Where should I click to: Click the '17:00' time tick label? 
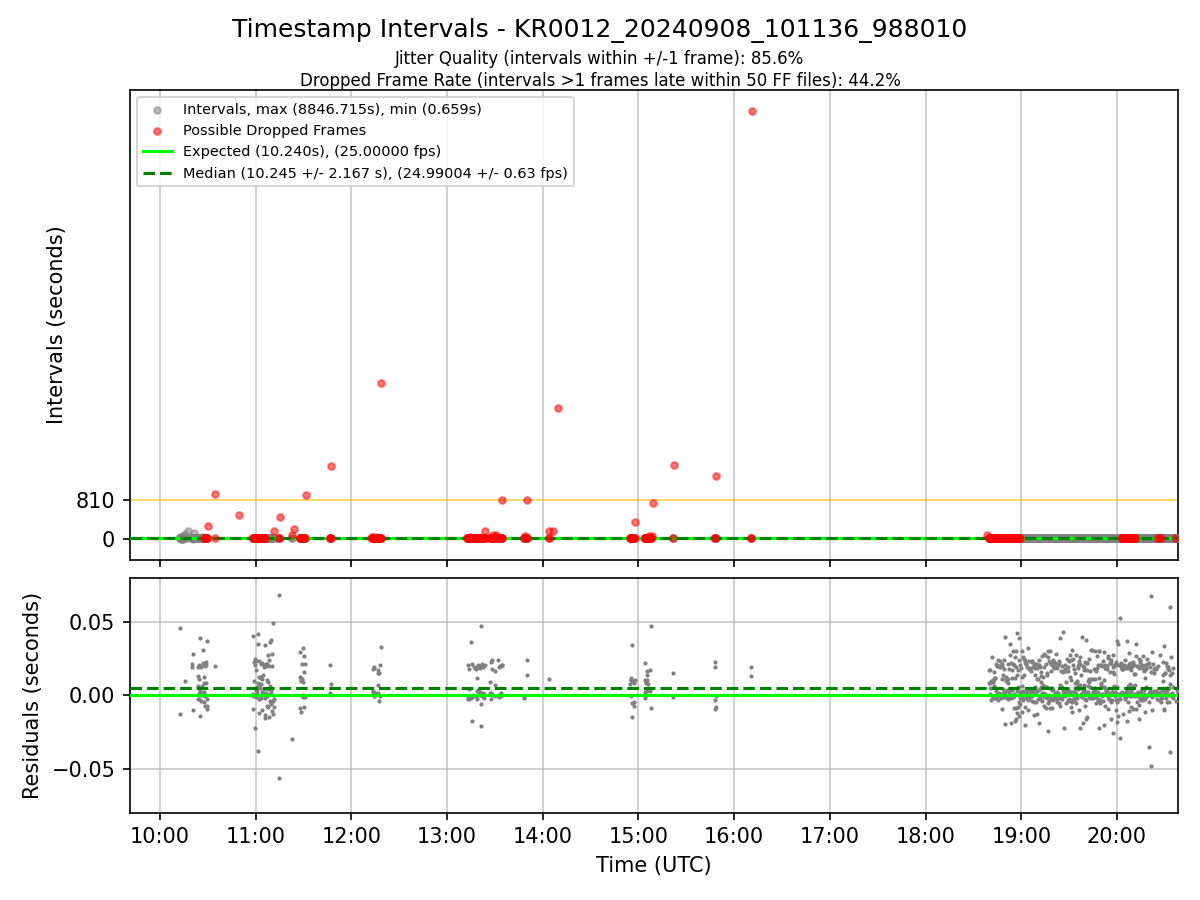click(x=830, y=835)
